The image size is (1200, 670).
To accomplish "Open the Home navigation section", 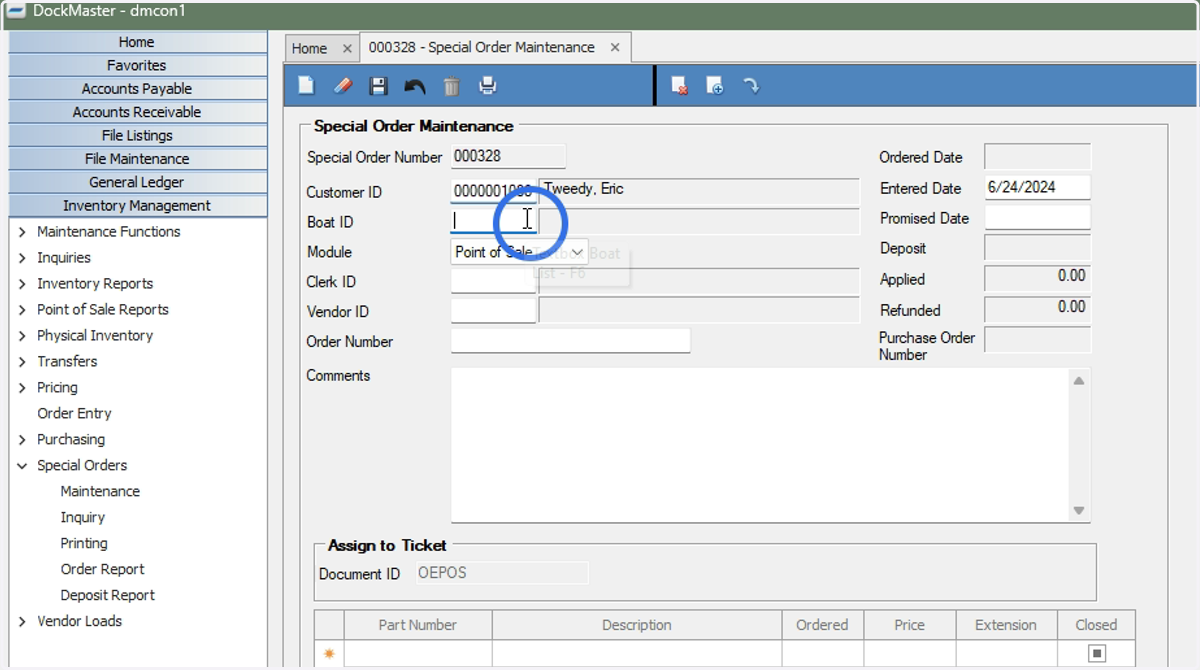I will (137, 42).
